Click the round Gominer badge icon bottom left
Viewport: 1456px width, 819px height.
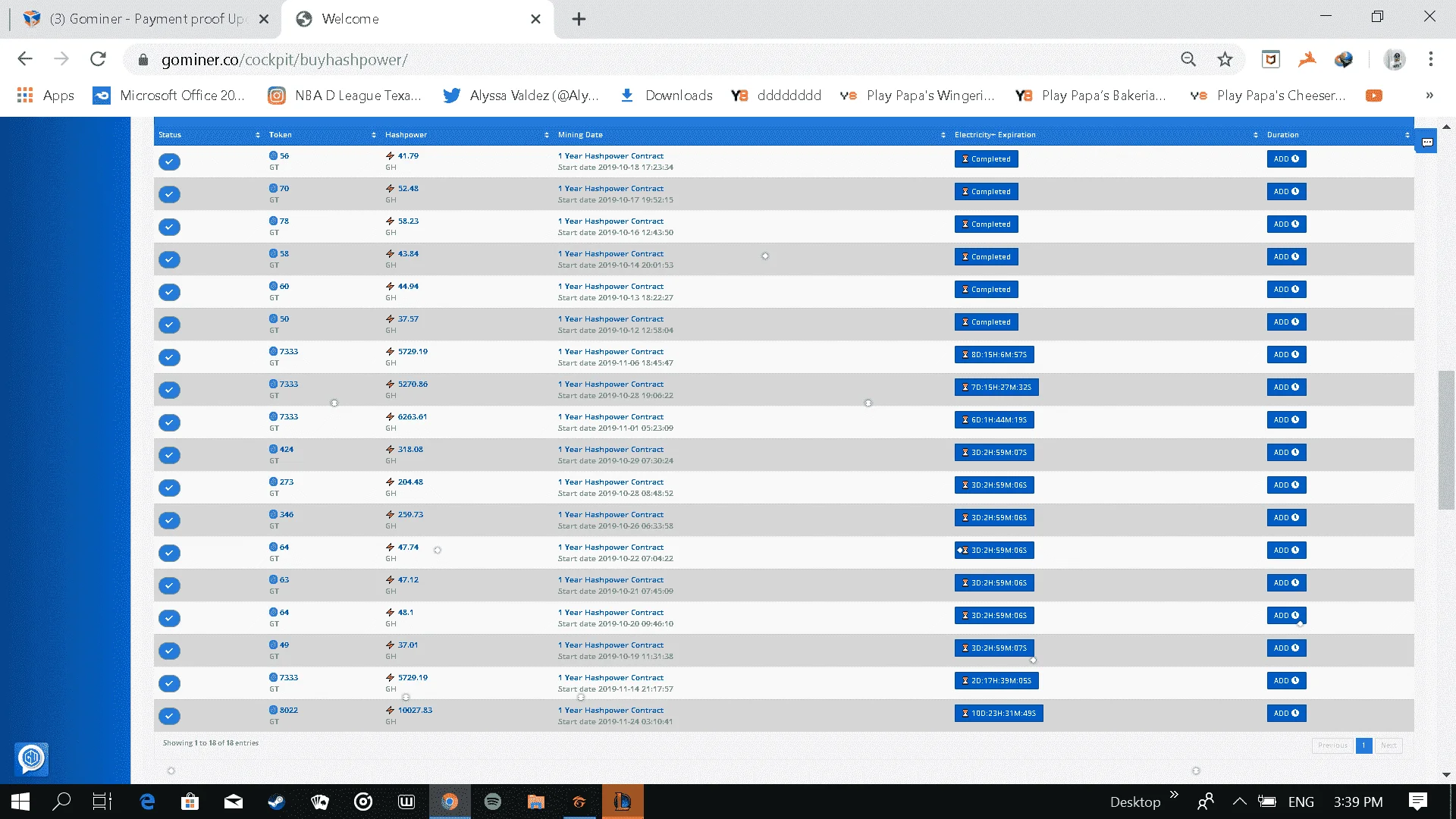coord(32,758)
